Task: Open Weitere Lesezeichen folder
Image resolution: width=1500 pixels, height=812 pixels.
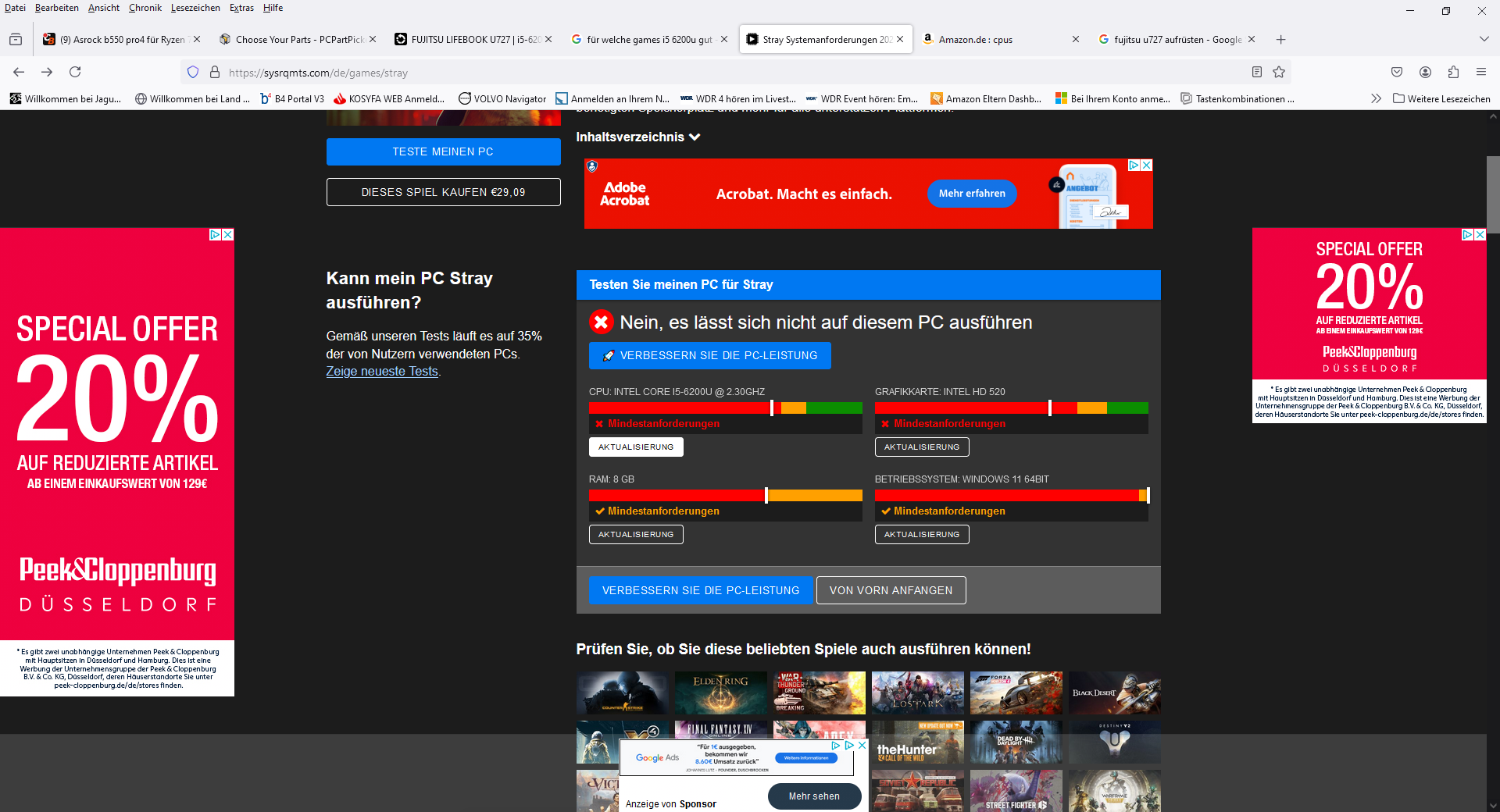Action: [1442, 98]
